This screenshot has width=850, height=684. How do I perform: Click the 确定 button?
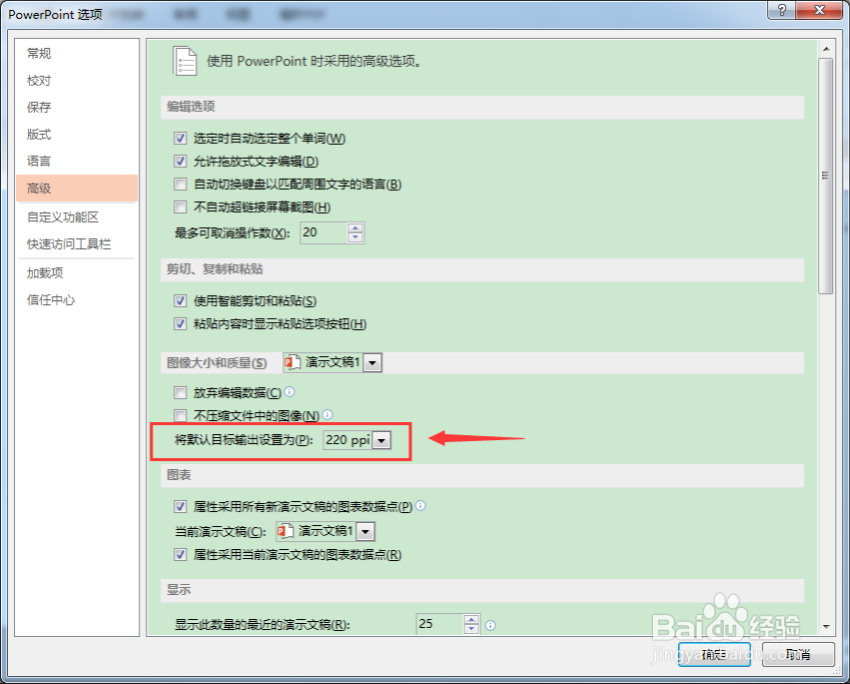(x=714, y=654)
